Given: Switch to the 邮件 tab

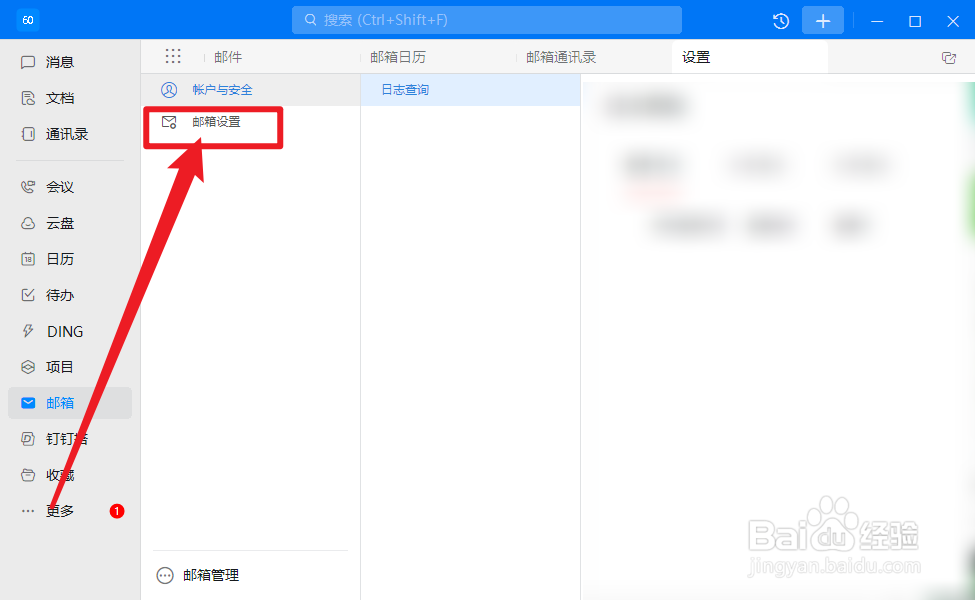Looking at the screenshot, I should (228, 56).
